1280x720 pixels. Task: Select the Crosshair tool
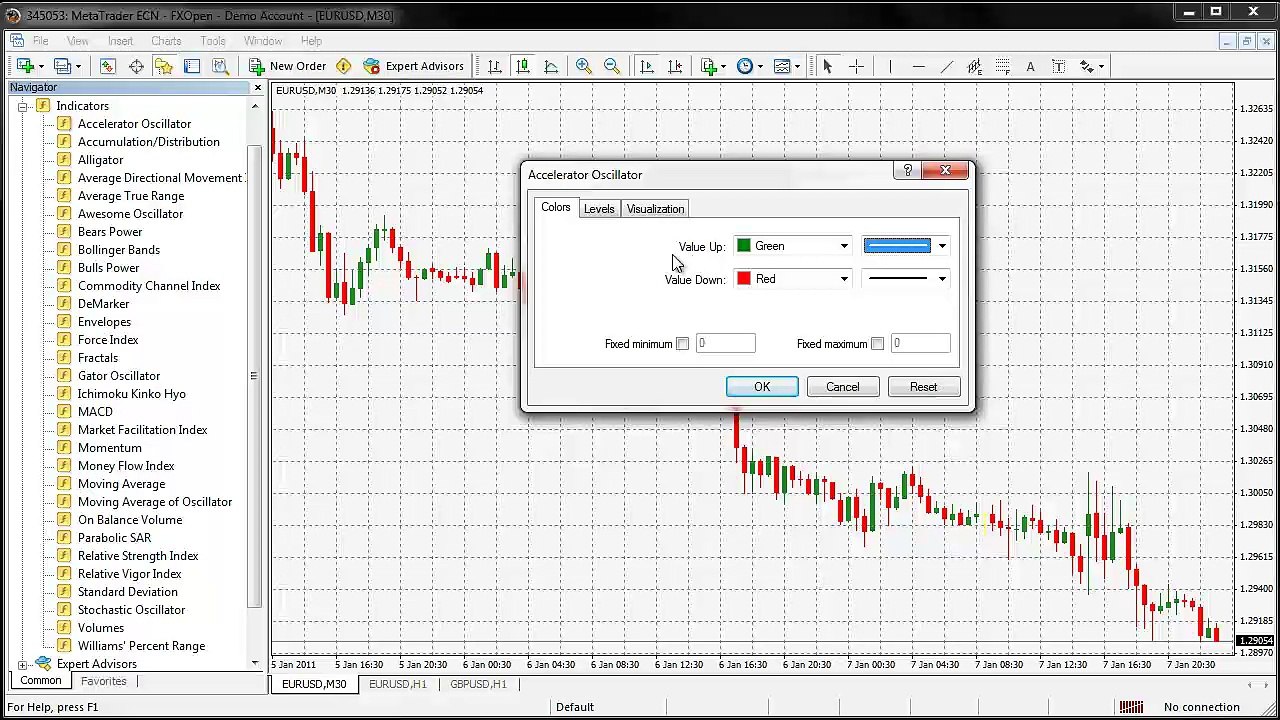856,66
